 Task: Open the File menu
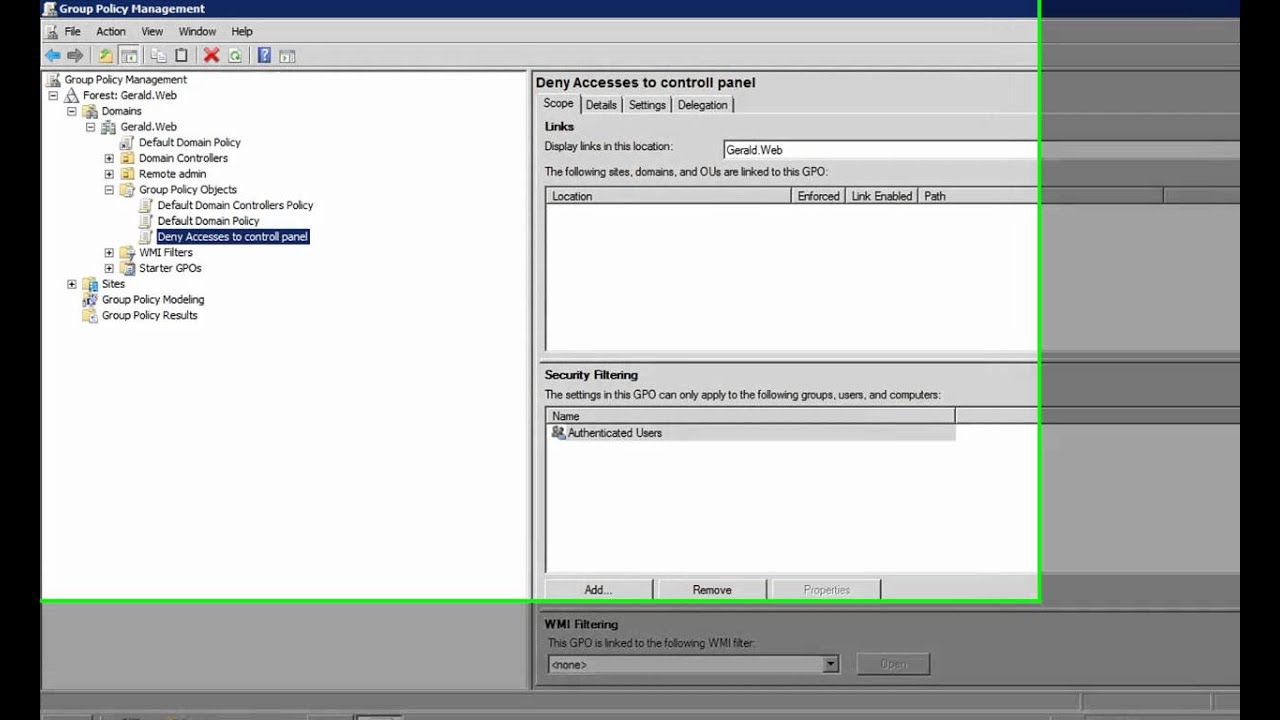point(73,32)
